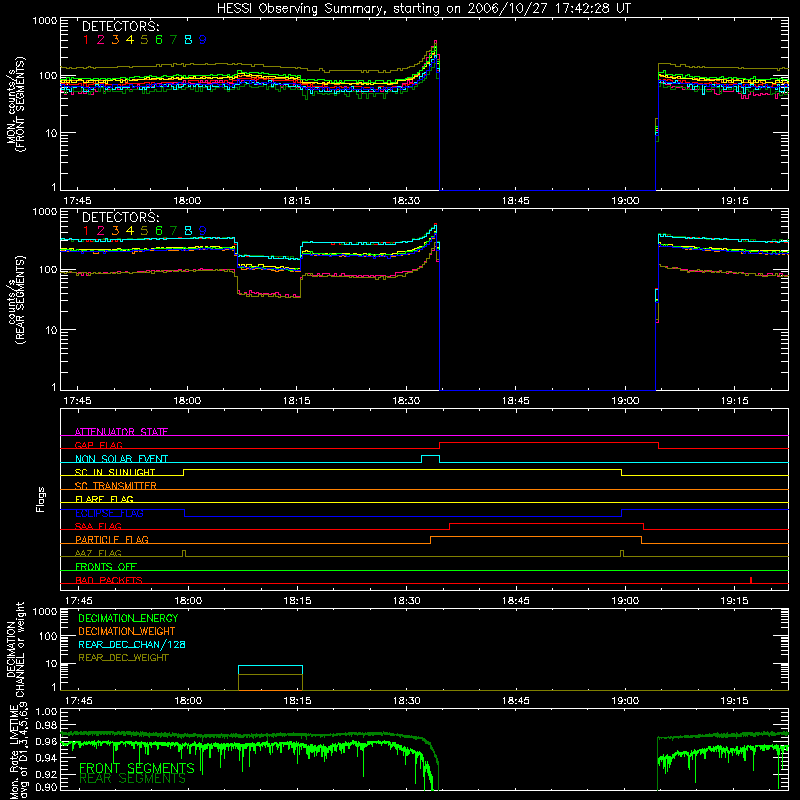Click the DECIMATION_ENERGY legend entry
Image resolution: width=800 pixels, height=800 pixels.
click(x=128, y=618)
